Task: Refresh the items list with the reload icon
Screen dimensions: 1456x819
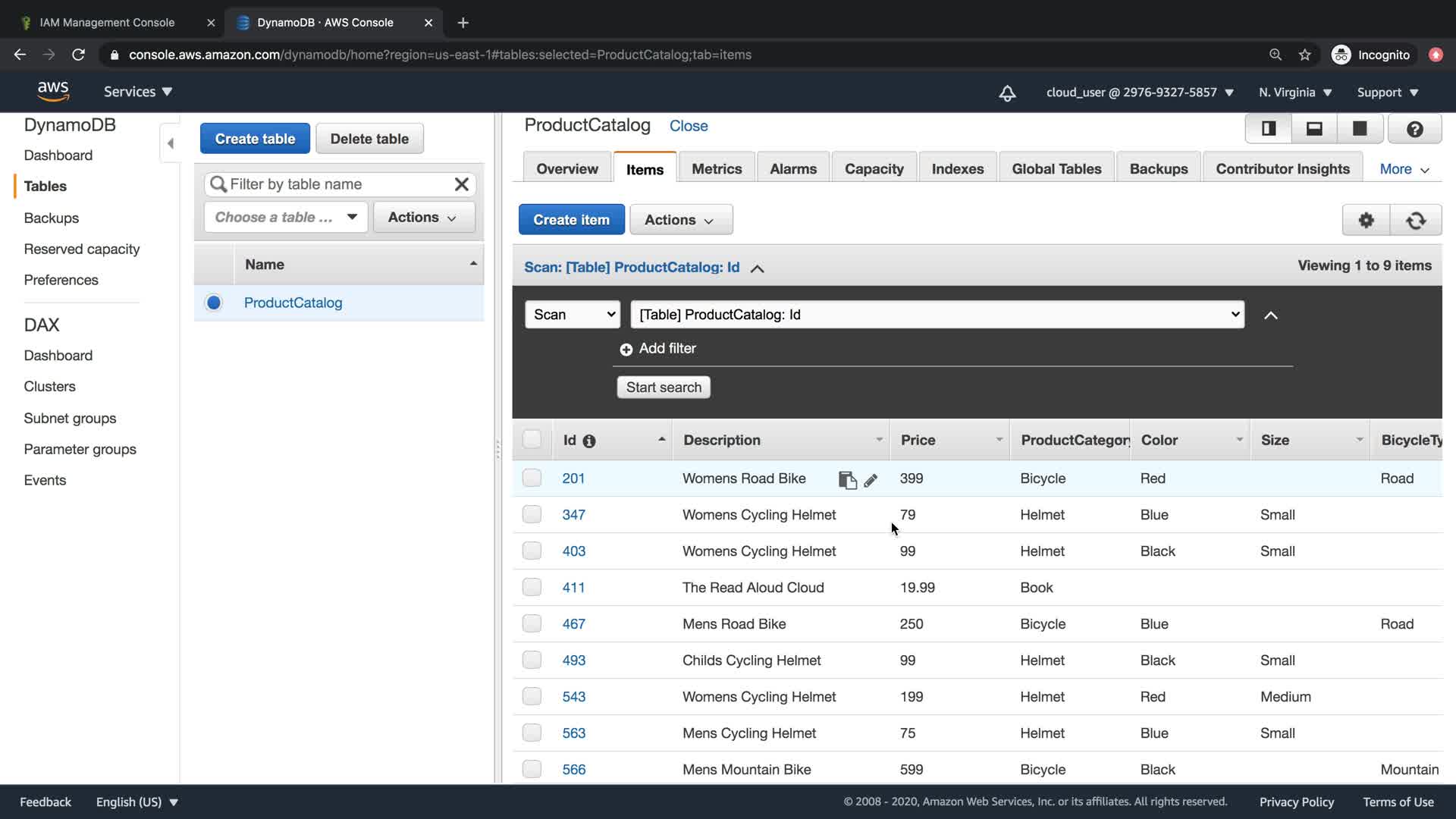Action: (1415, 220)
